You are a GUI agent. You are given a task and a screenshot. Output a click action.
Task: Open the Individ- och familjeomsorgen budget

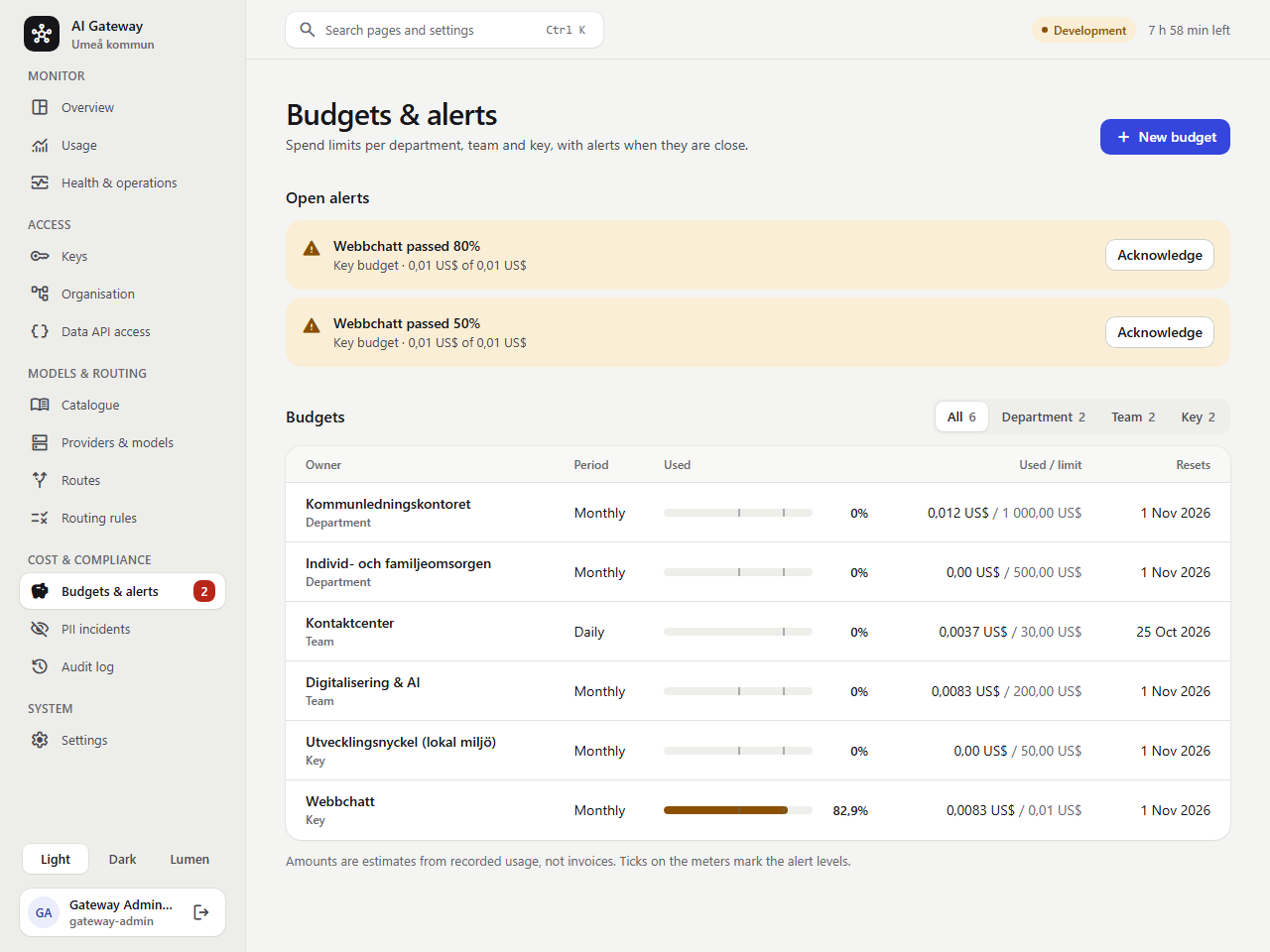(x=758, y=572)
